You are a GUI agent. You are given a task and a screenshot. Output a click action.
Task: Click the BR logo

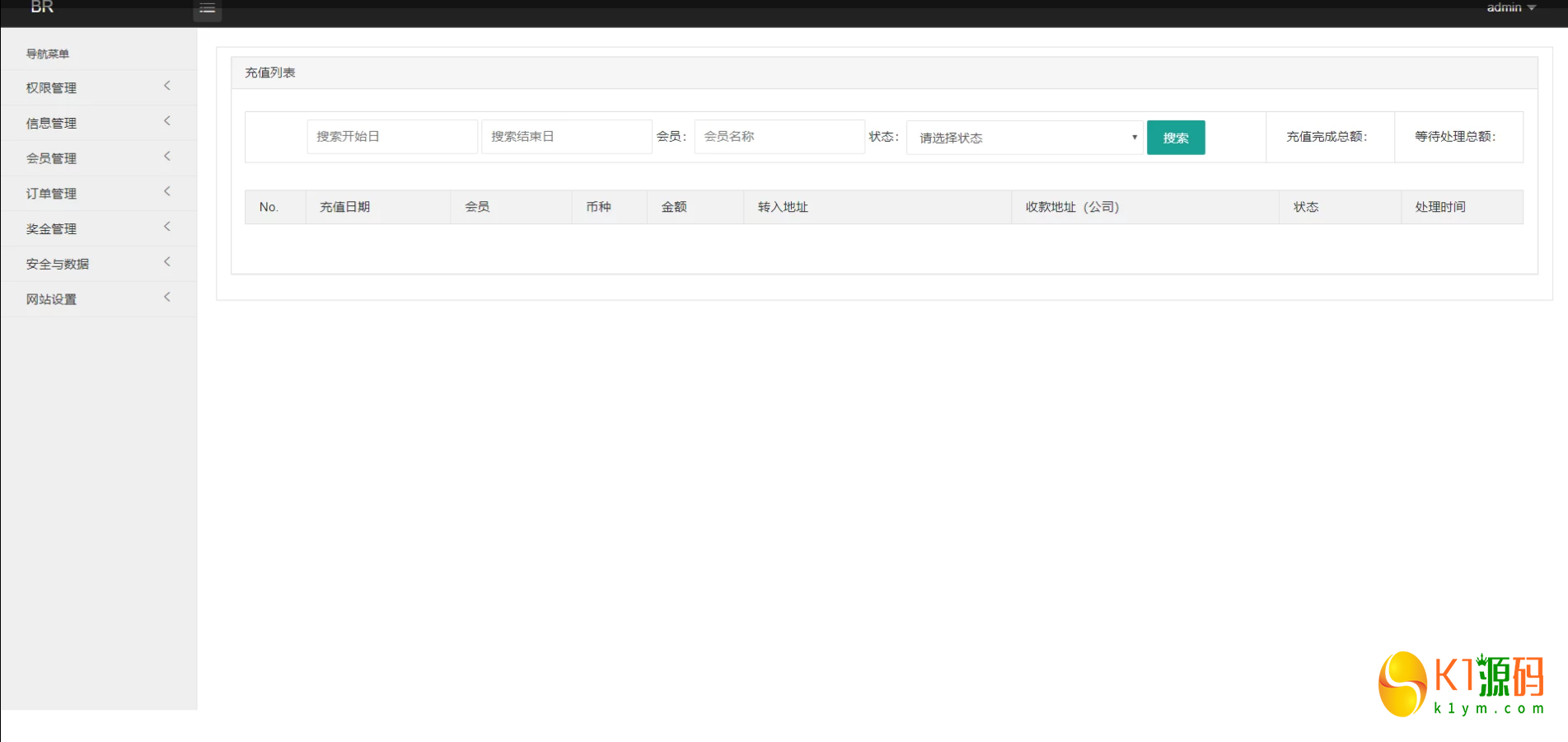coord(42,7)
